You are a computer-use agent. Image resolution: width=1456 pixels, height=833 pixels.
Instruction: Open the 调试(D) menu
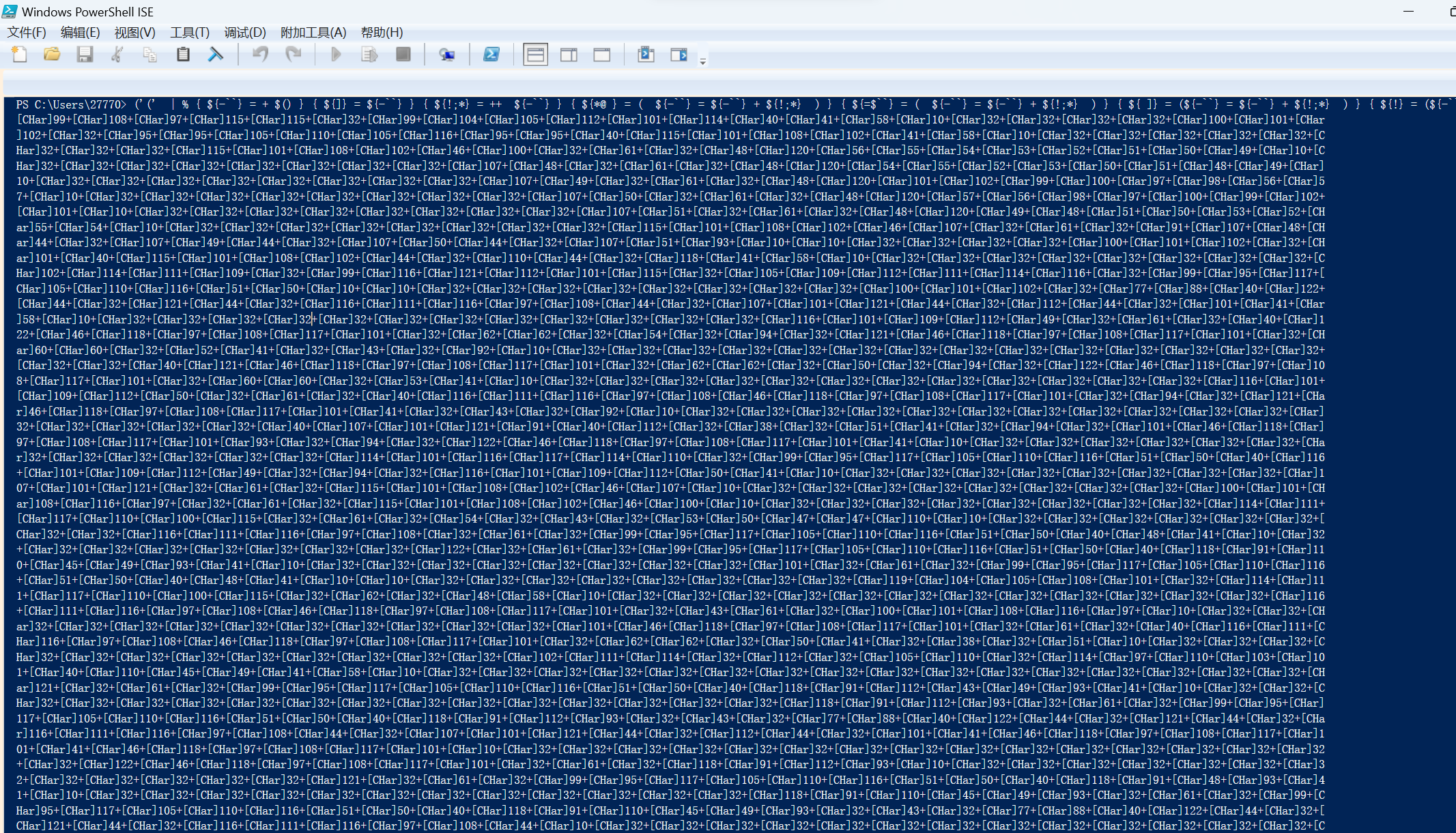point(244,33)
